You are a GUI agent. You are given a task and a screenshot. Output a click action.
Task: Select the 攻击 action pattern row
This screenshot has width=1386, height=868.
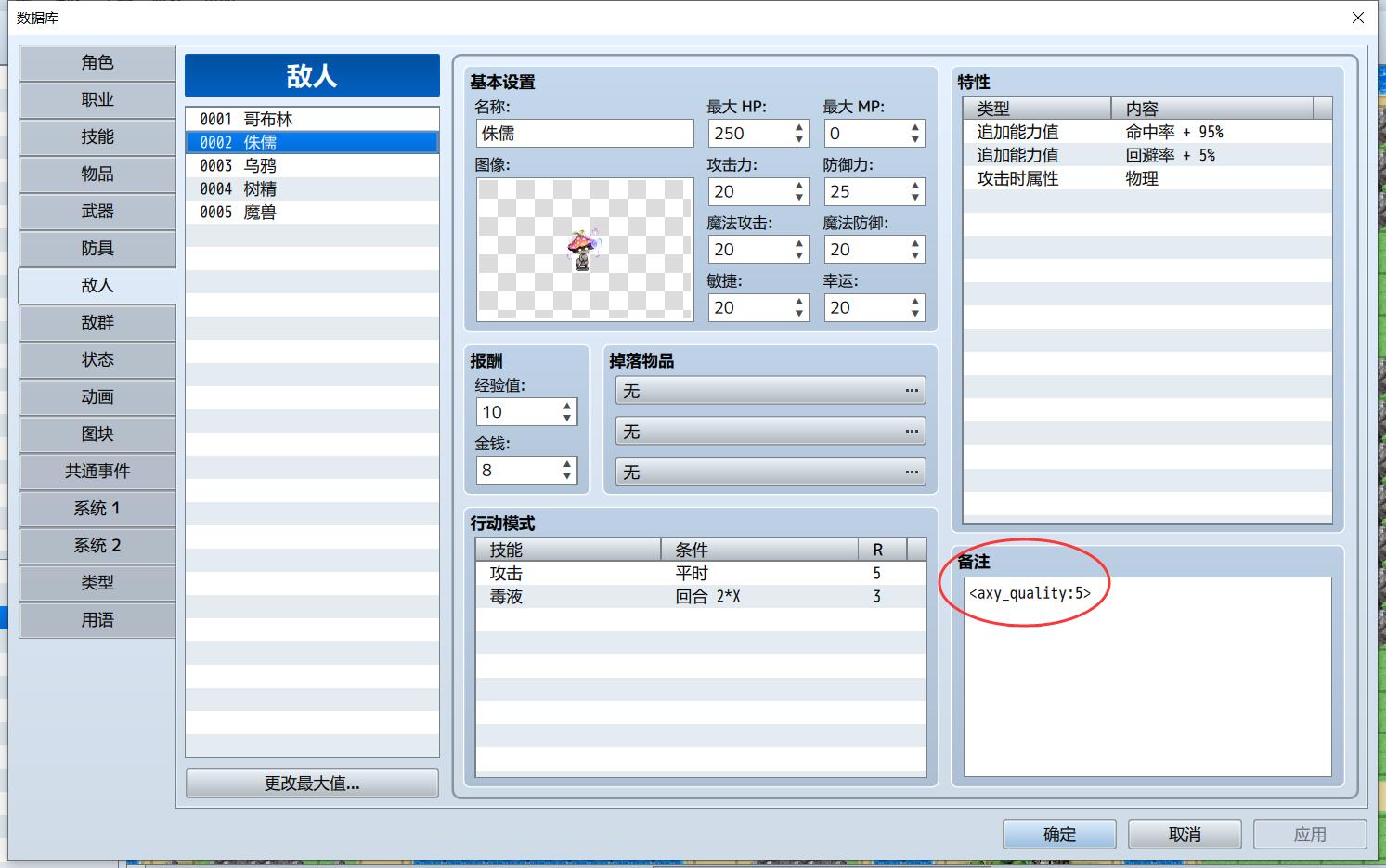(701, 574)
